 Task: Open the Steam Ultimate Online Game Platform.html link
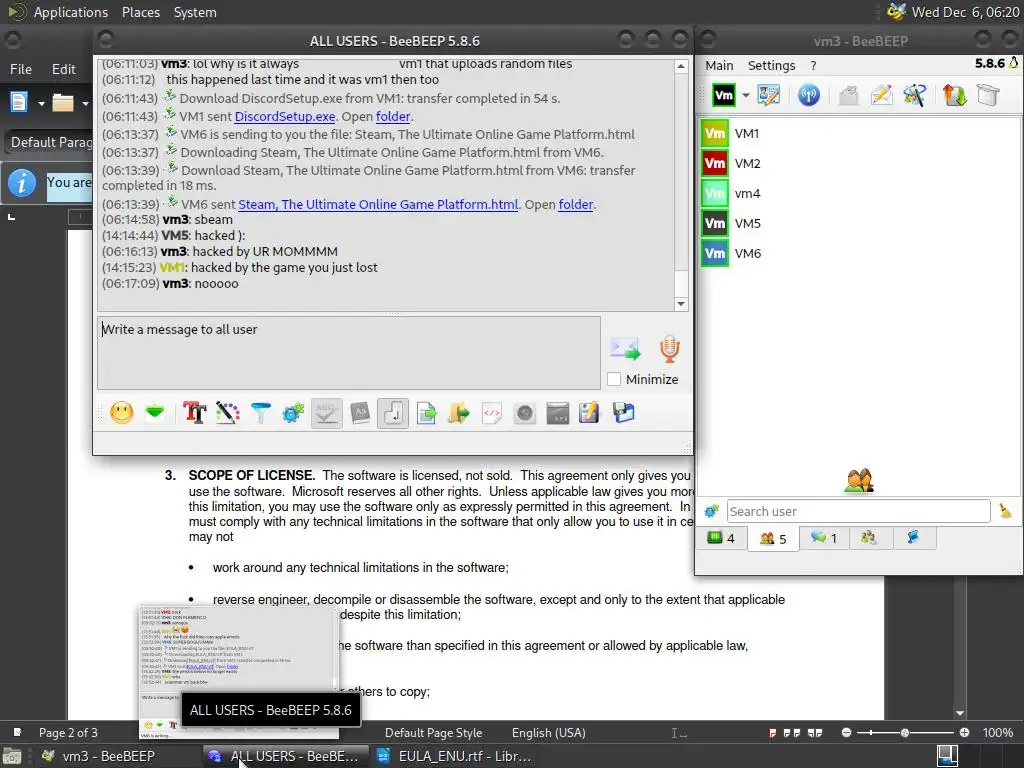point(378,204)
